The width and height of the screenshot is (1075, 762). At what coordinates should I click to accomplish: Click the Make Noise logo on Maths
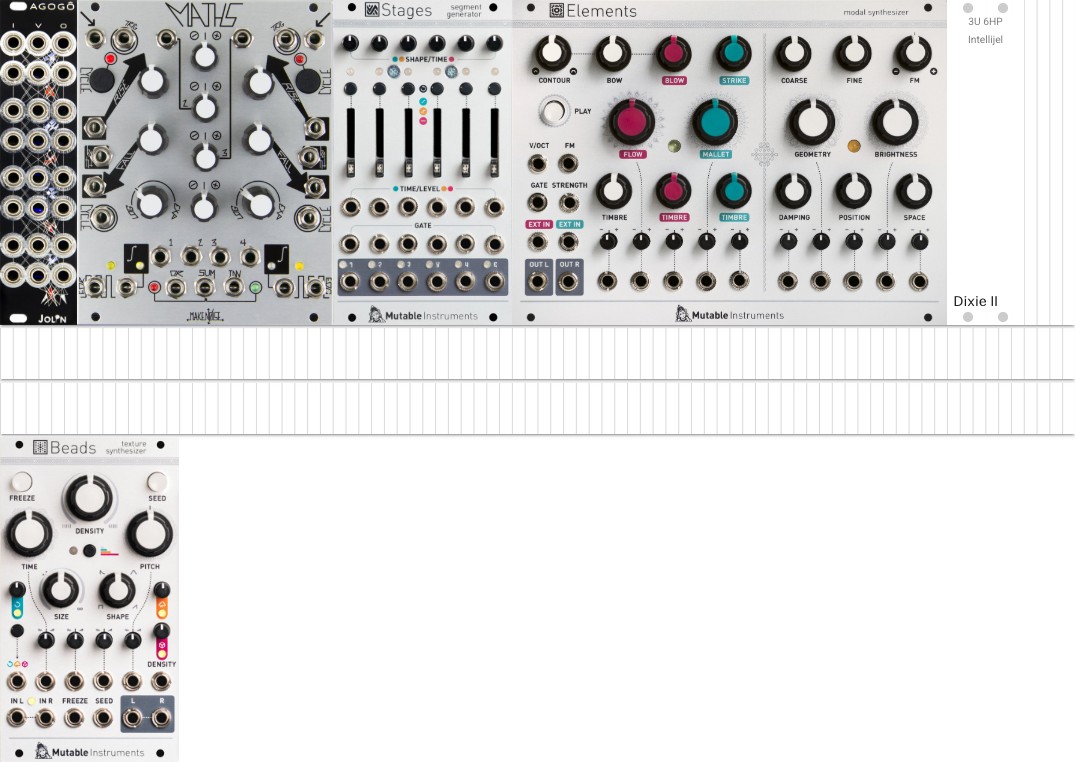[x=206, y=315]
